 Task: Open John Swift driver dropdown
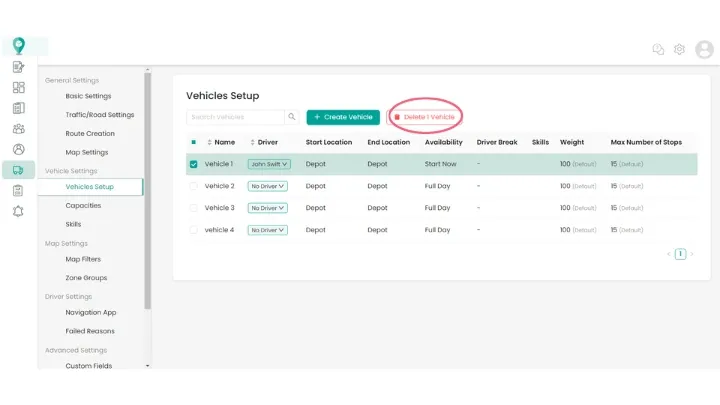tap(268, 164)
